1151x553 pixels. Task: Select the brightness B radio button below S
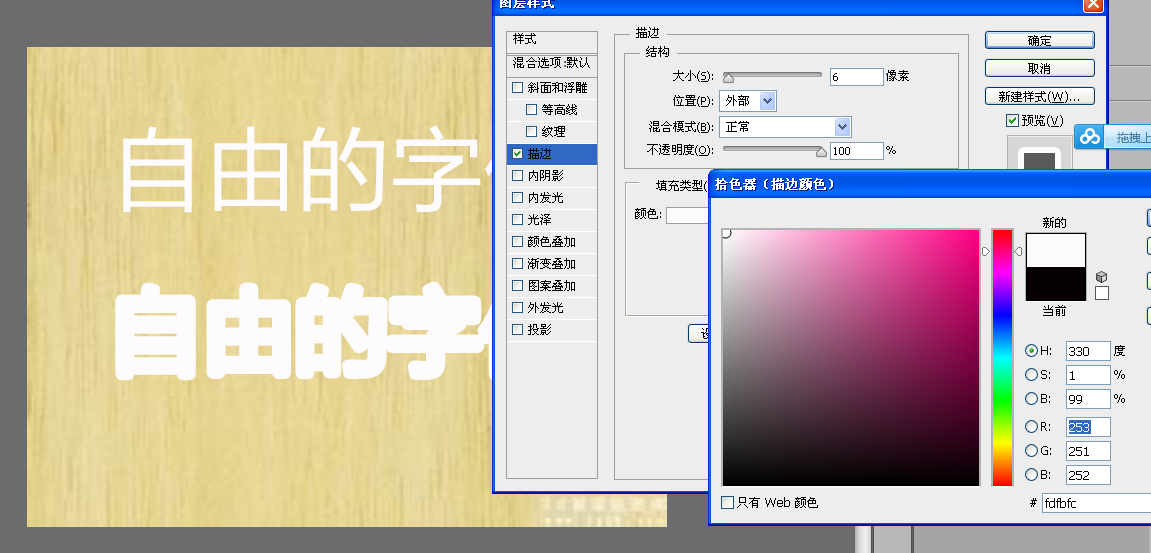(1031, 399)
